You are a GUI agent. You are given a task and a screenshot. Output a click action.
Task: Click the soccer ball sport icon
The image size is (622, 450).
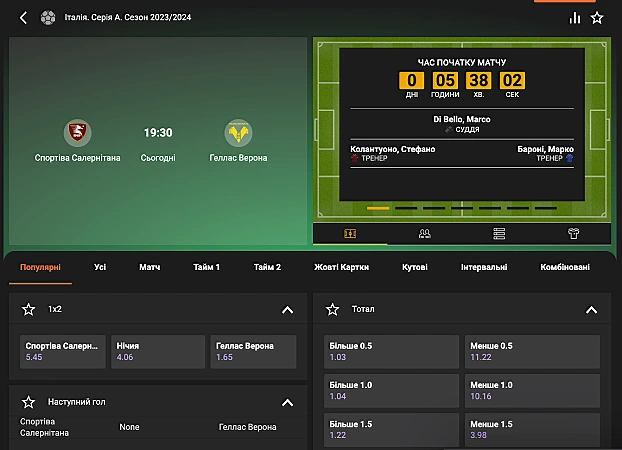point(48,17)
